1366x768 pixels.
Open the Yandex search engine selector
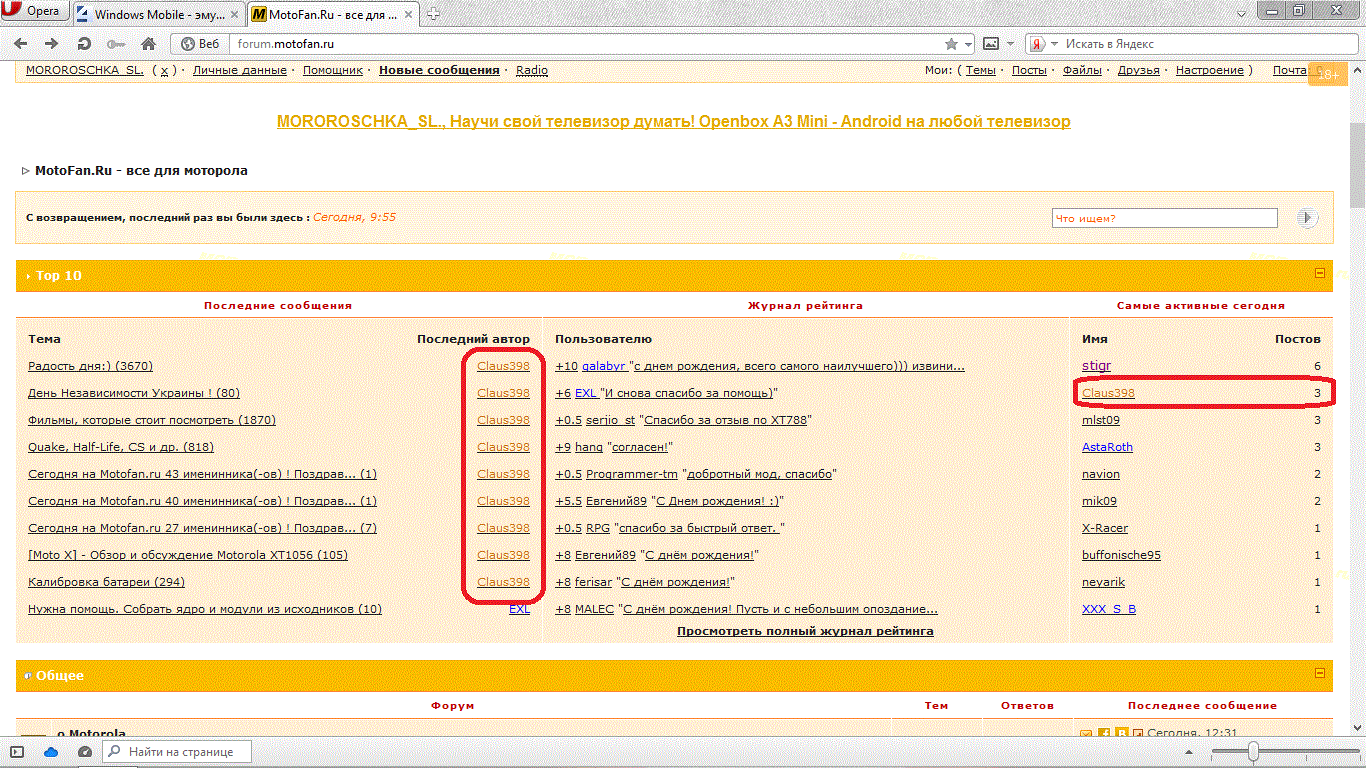(1044, 44)
